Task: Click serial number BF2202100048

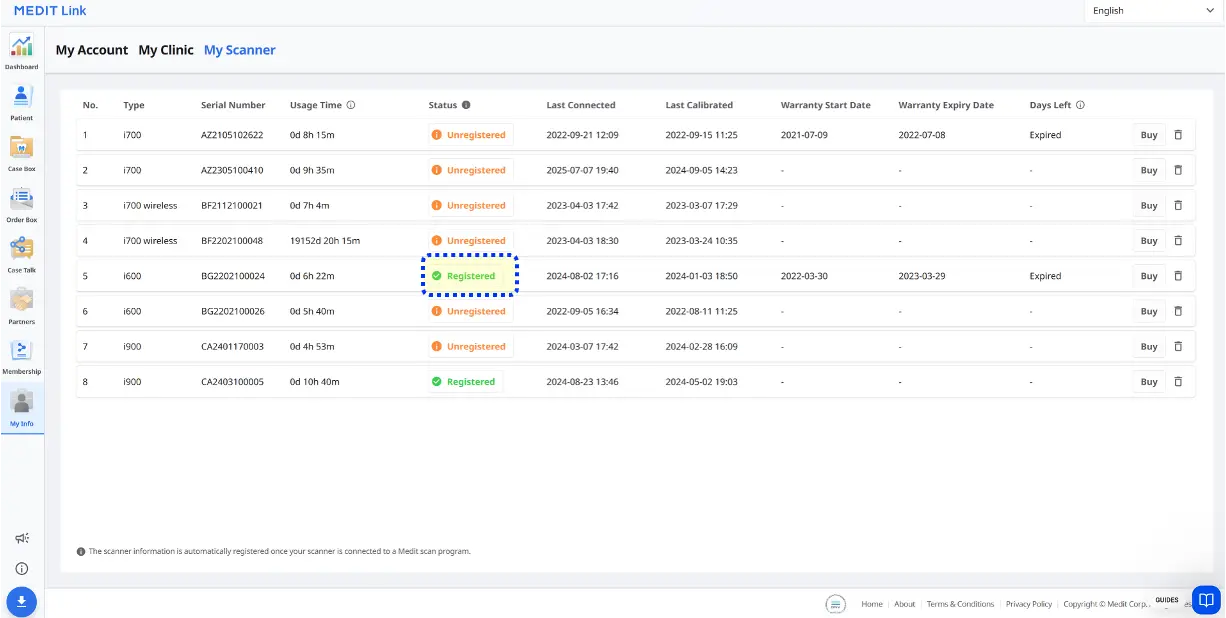Action: 232,241
